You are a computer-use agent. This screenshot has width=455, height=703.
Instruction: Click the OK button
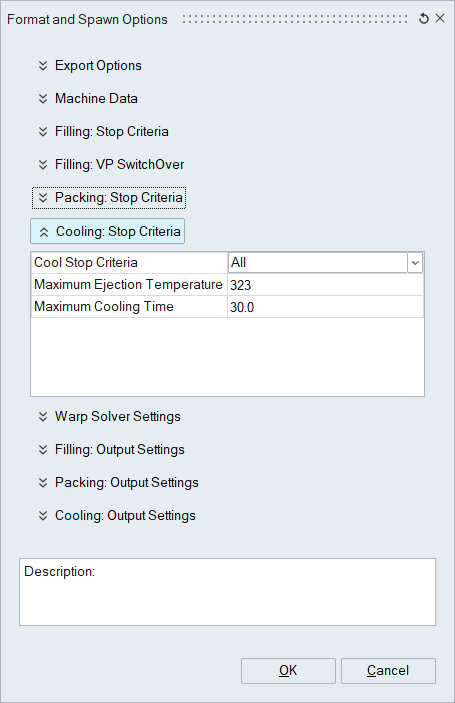pos(288,671)
